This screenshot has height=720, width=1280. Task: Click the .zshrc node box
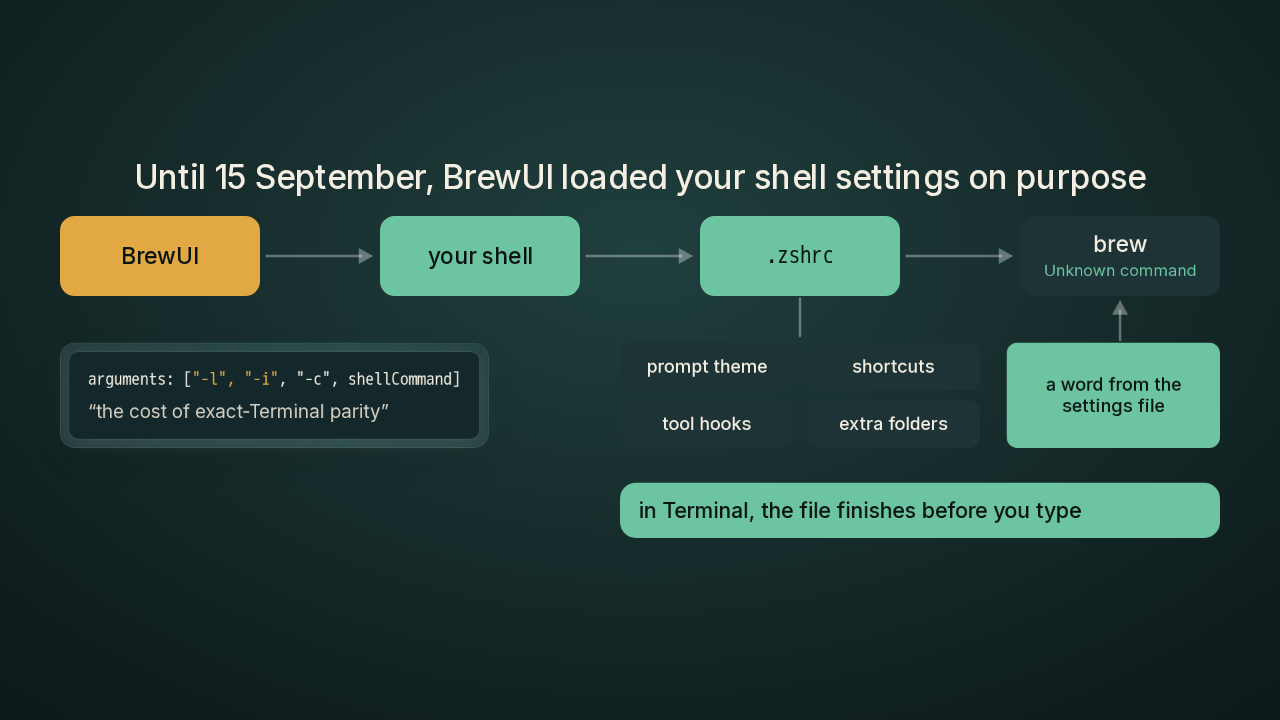(800, 256)
